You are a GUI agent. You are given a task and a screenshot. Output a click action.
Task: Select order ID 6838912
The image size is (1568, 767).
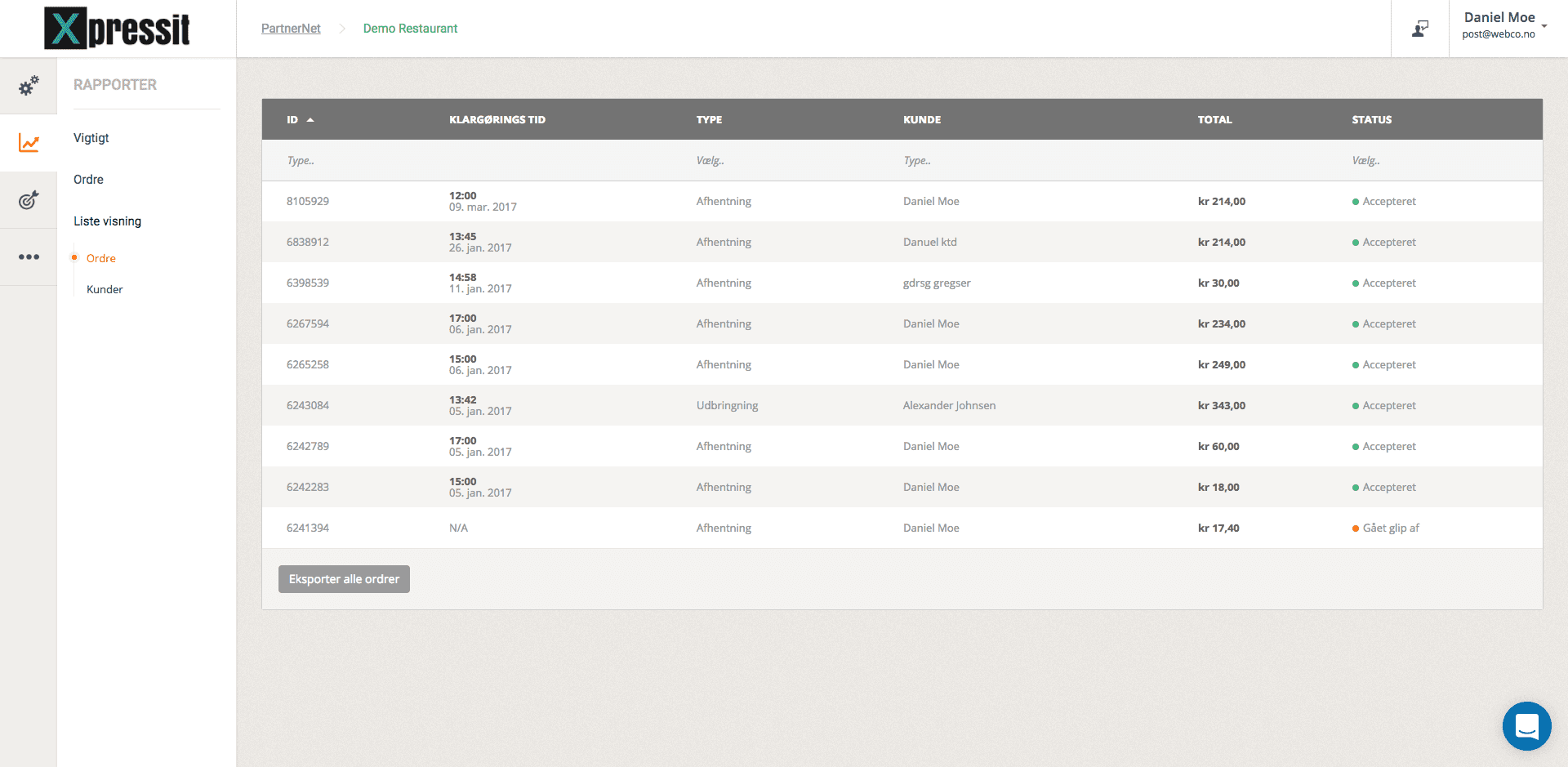[308, 243]
